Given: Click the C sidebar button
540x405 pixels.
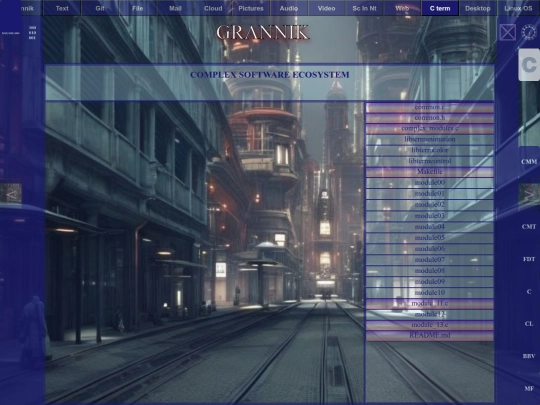Looking at the screenshot, I should pyautogui.click(x=529, y=291).
